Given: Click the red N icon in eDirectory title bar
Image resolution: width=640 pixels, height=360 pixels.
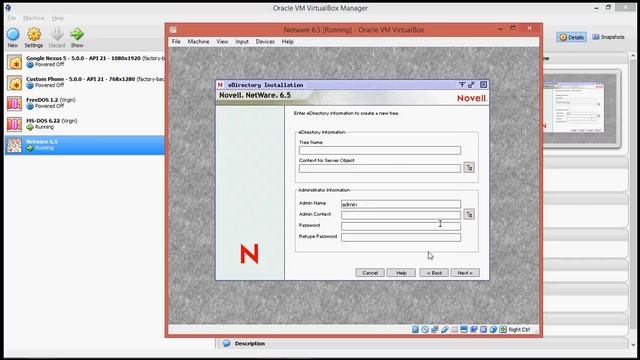Looking at the screenshot, I should point(220,85).
